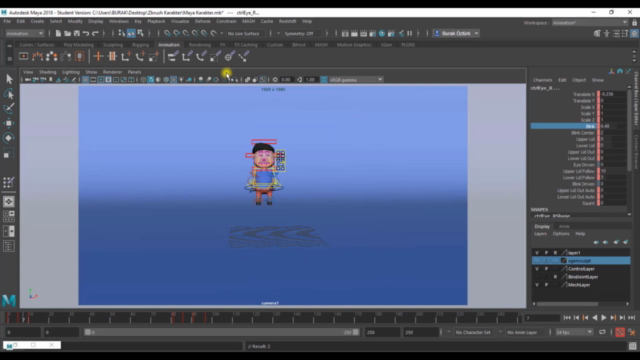Open the Burak Öztürk account dropdown
Screen dimensions: 640x360
(x=456, y=33)
